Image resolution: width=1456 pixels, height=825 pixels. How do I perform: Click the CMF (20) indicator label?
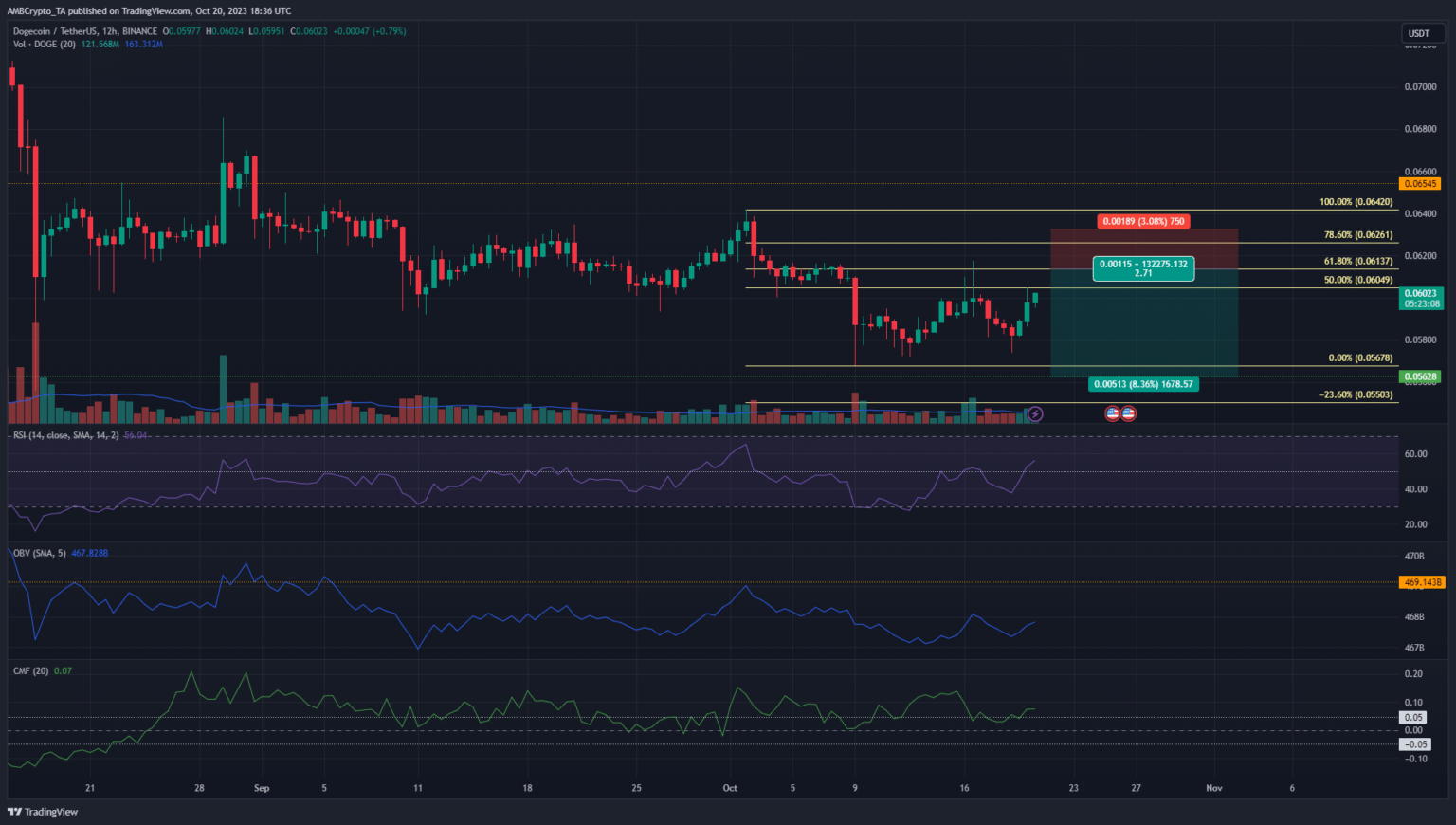(30, 670)
